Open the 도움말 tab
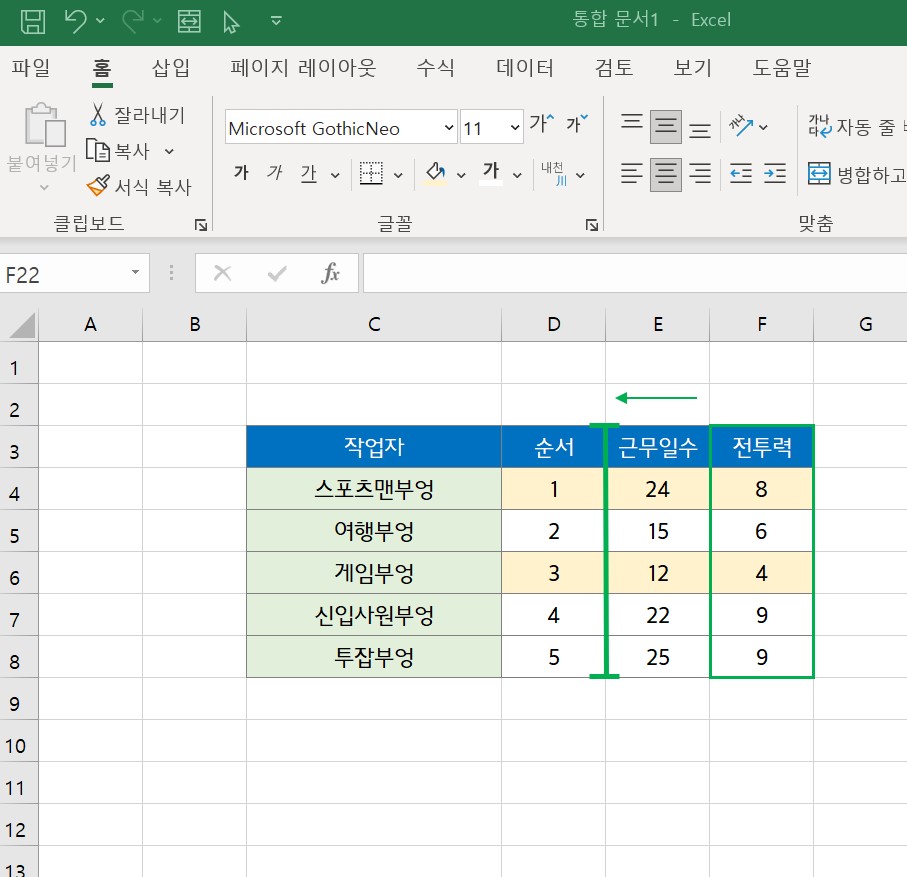 781,67
